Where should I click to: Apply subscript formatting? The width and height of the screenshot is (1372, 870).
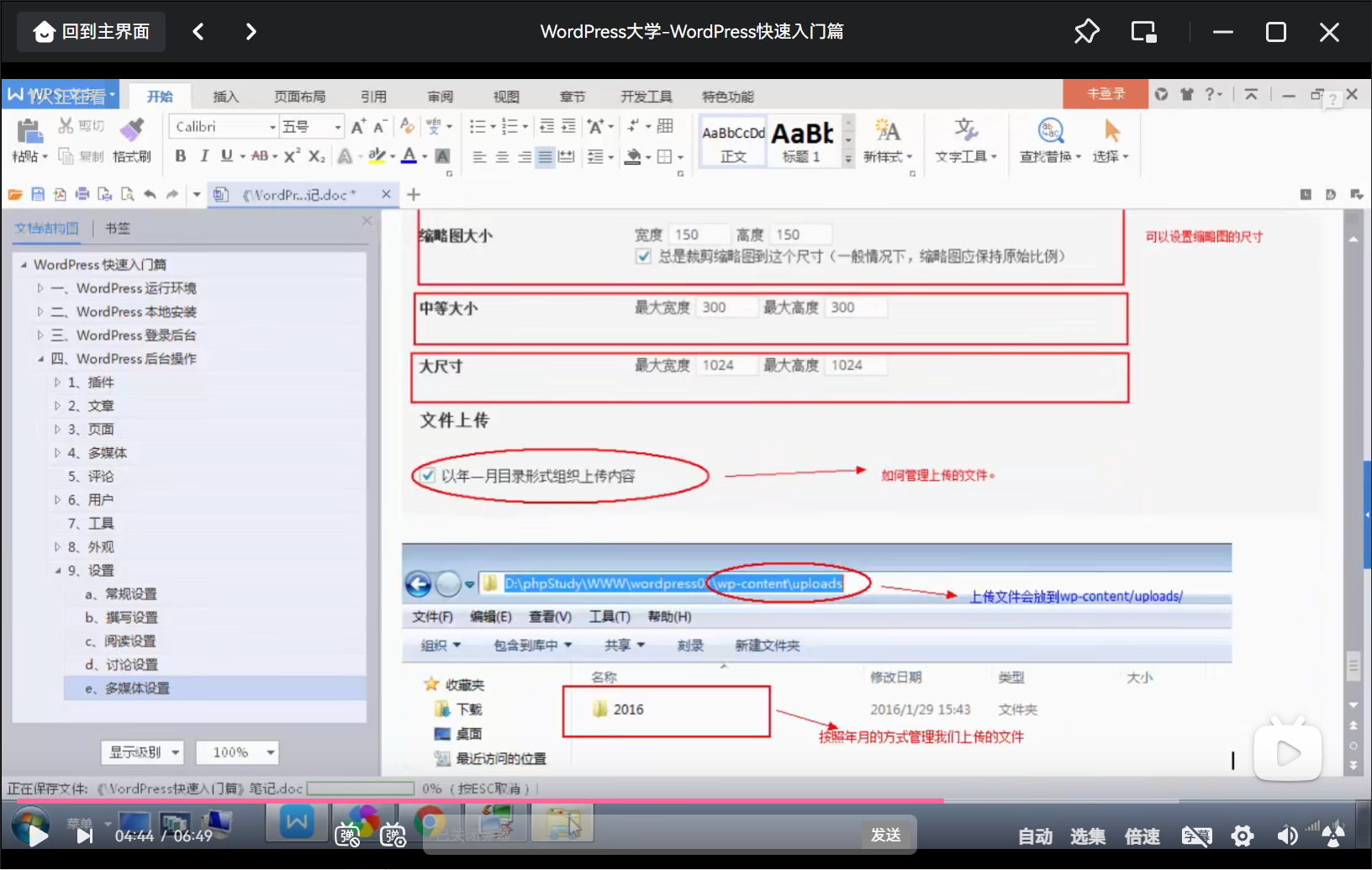[316, 156]
